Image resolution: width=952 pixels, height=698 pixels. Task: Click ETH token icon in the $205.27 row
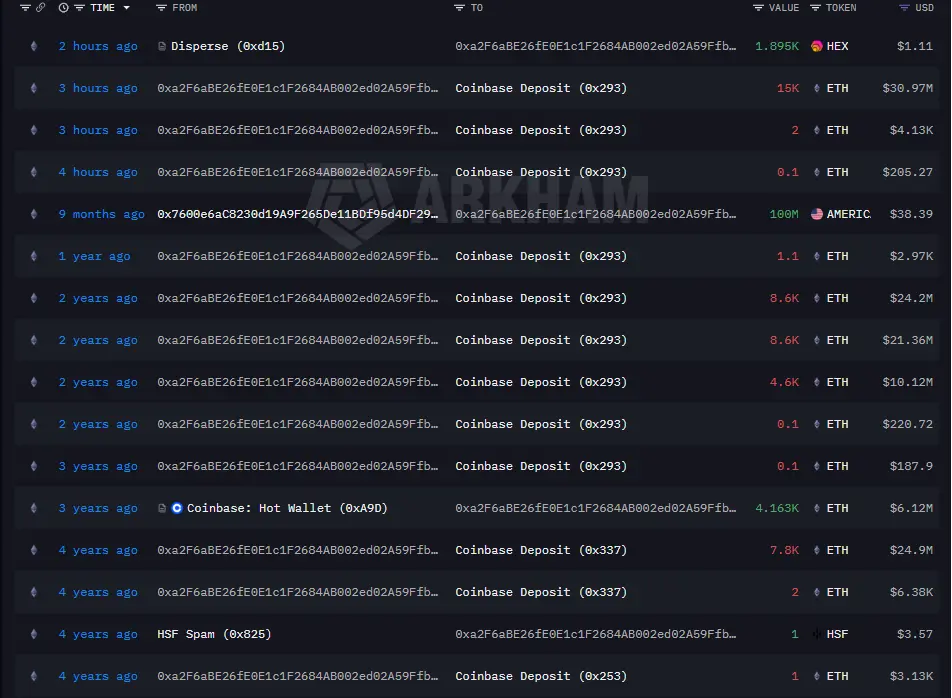pos(817,172)
